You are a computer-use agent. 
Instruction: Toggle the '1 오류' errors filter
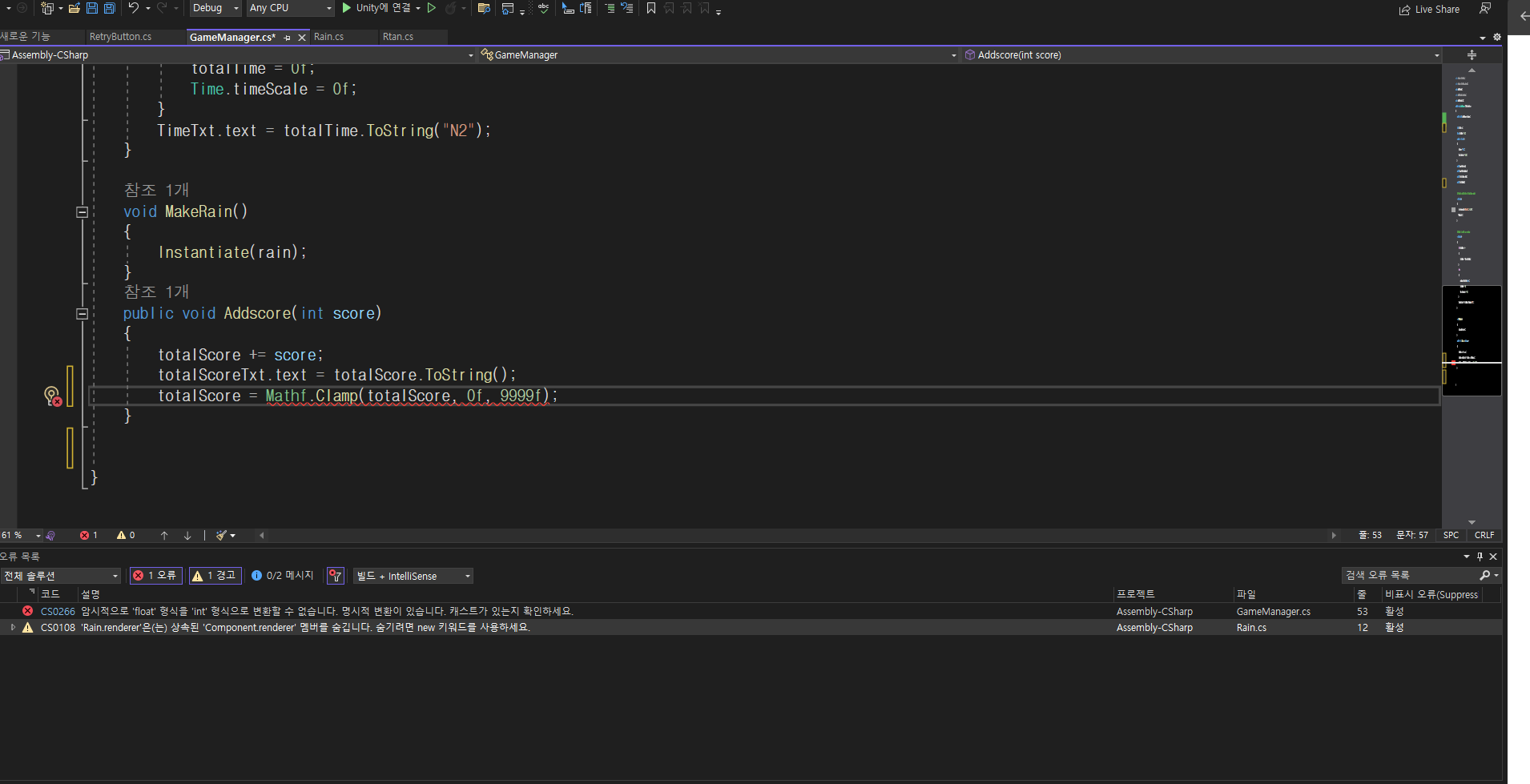(x=155, y=576)
